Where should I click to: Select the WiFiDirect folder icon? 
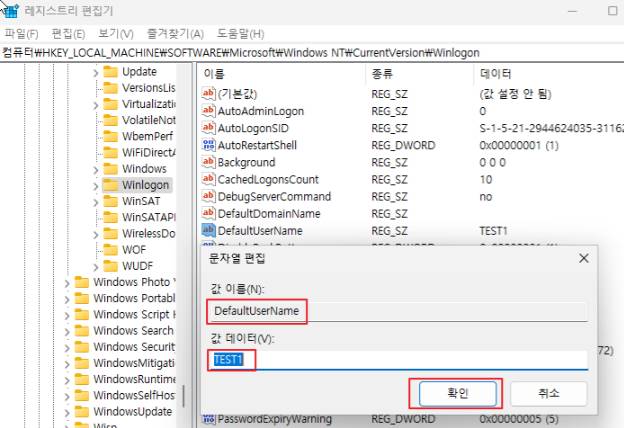111,152
